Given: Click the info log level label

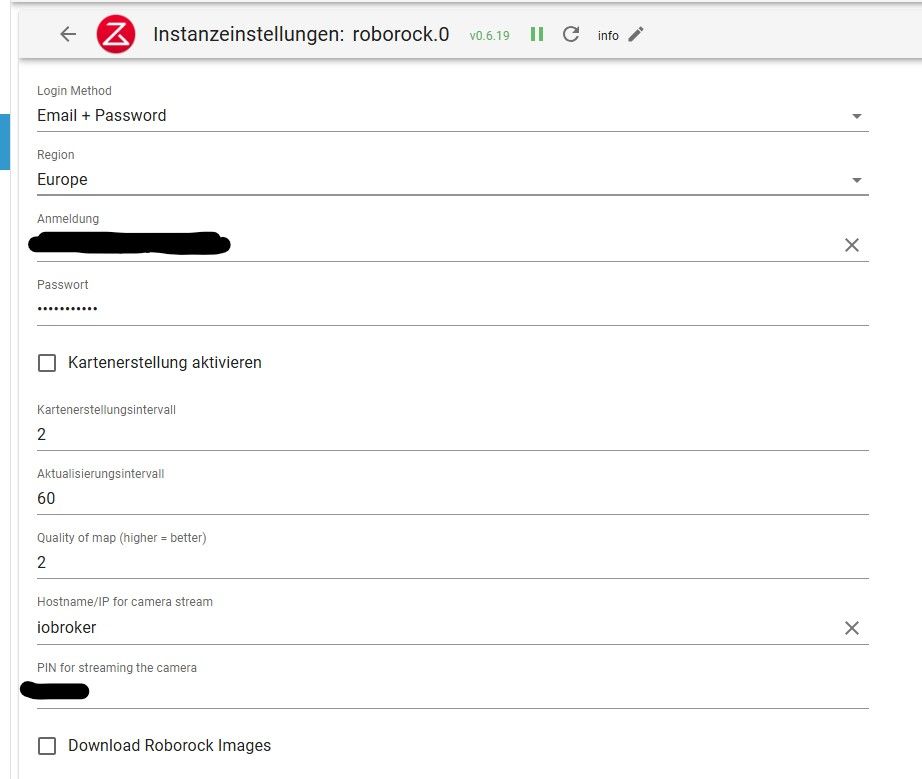Looking at the screenshot, I should [x=608, y=35].
